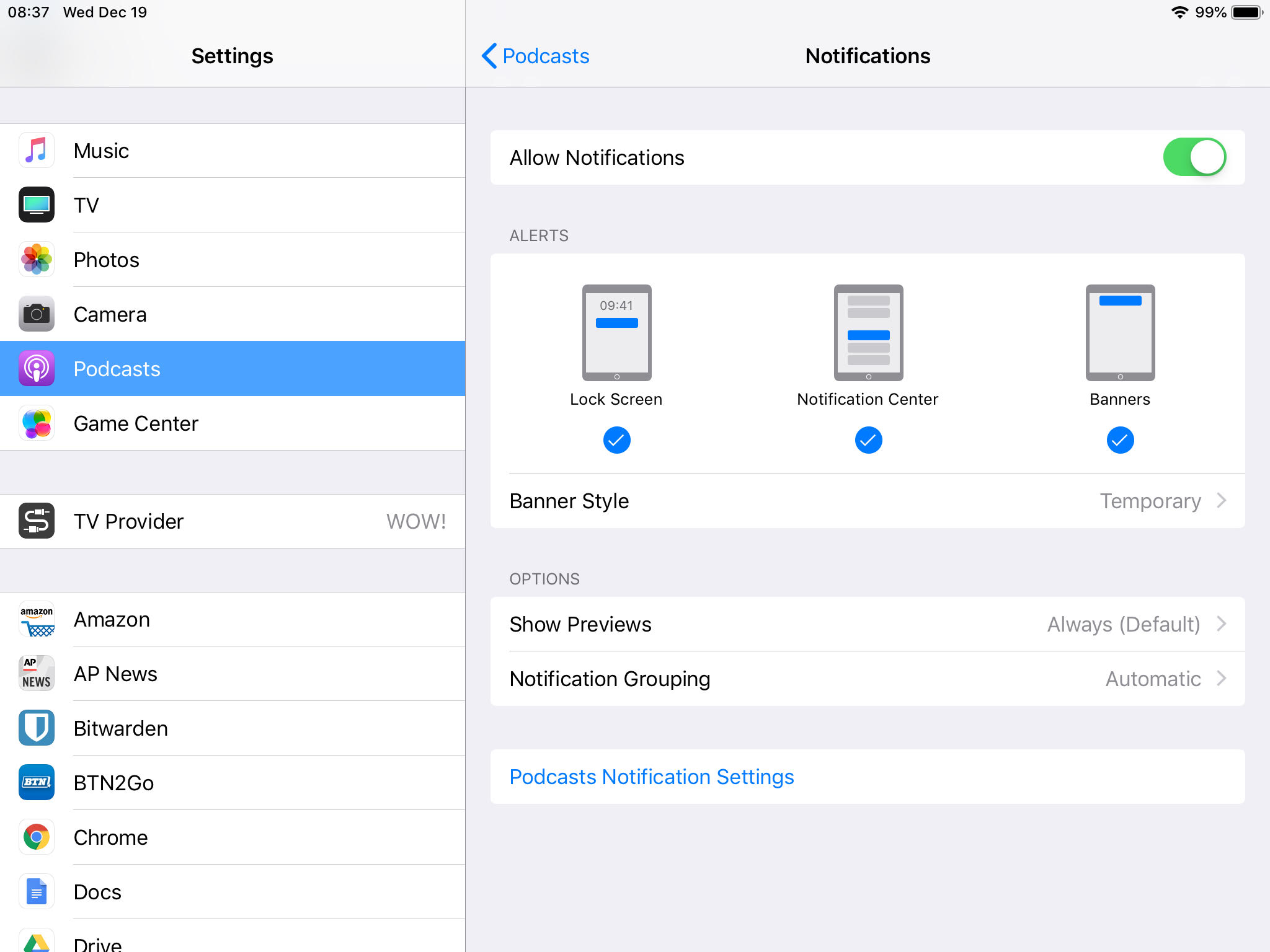Select the Camera icon in Settings list
This screenshot has width=1270, height=952.
(37, 314)
